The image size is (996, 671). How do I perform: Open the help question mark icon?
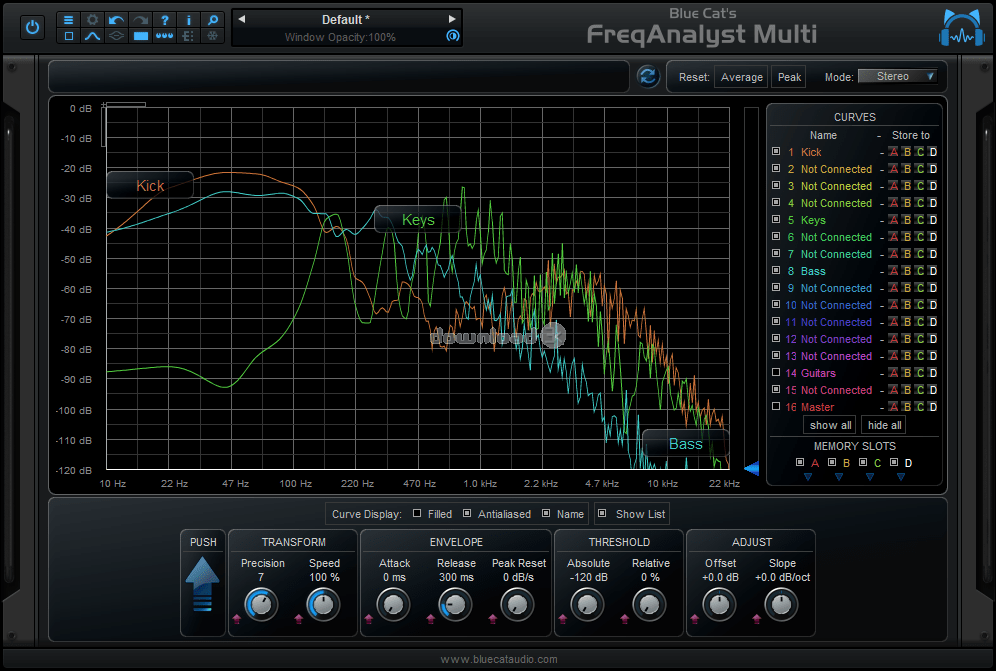tap(165, 20)
